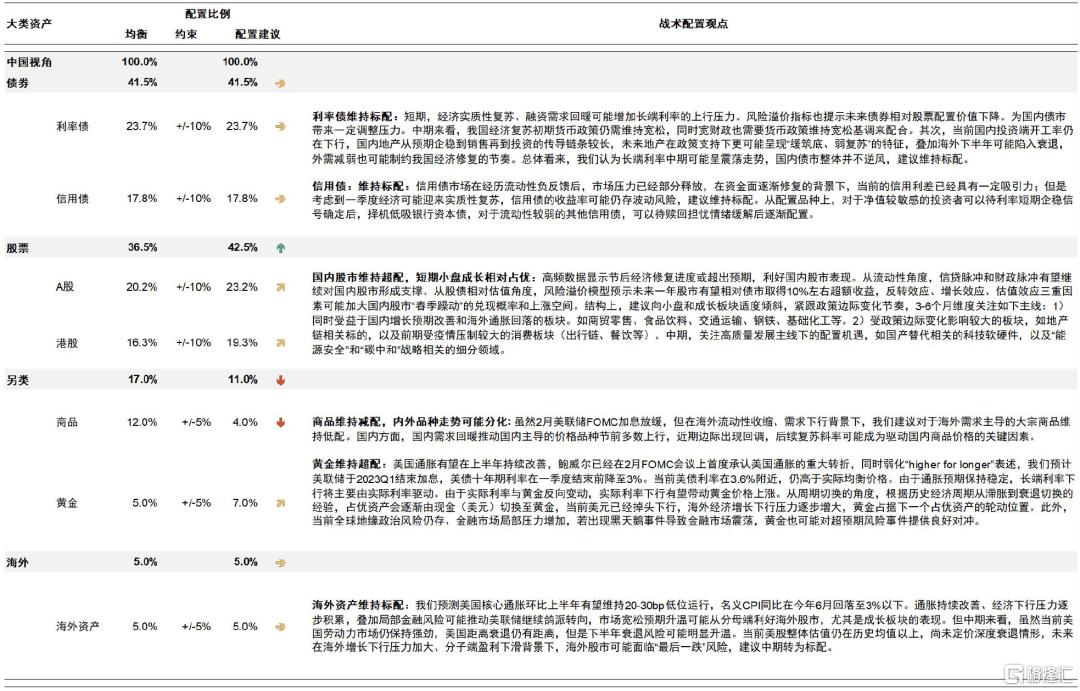Select the 23.2% value in the A股 row
This screenshot has width=1080, height=691.
(242, 287)
